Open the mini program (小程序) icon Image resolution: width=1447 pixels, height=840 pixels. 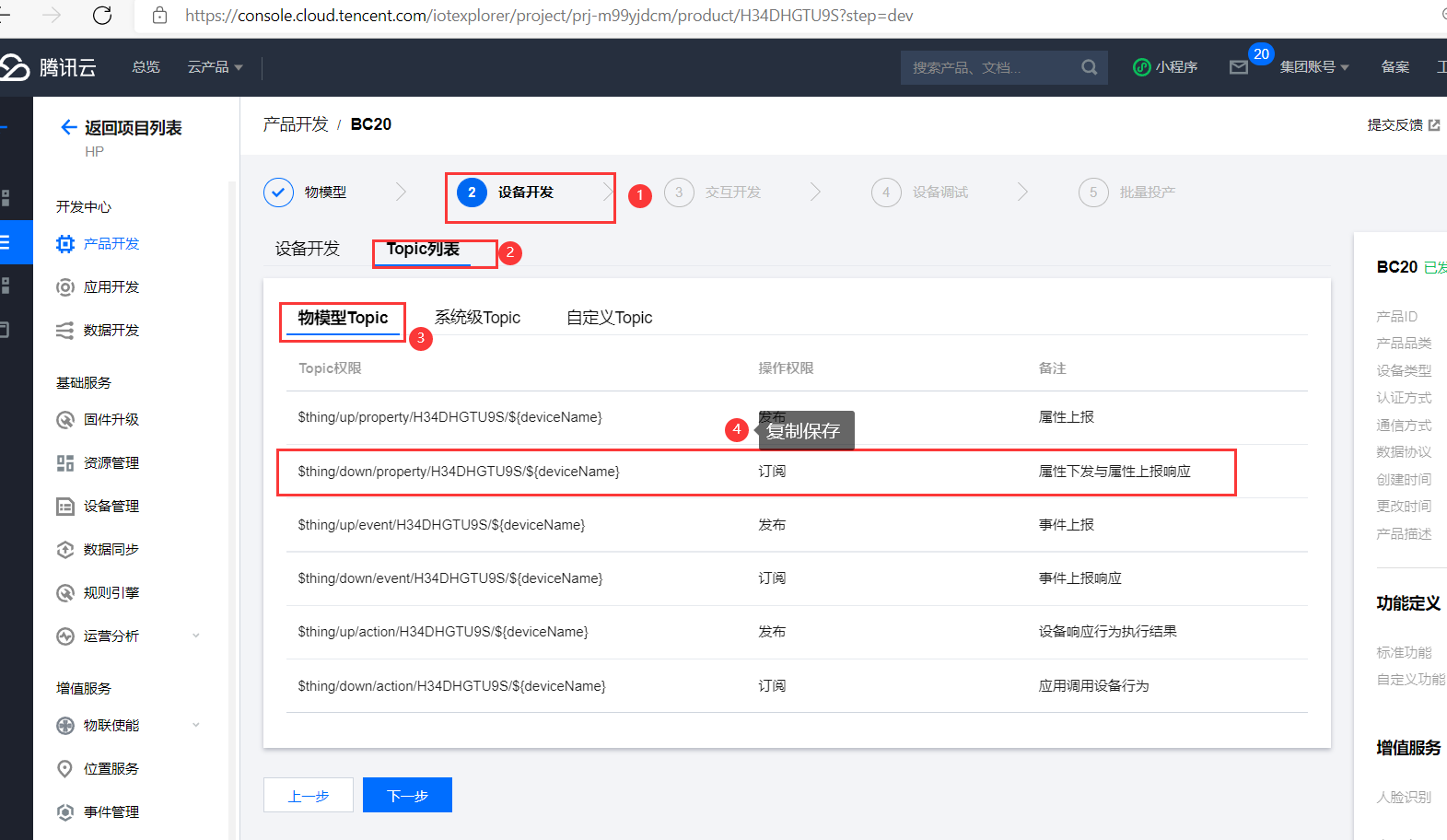pos(1141,67)
